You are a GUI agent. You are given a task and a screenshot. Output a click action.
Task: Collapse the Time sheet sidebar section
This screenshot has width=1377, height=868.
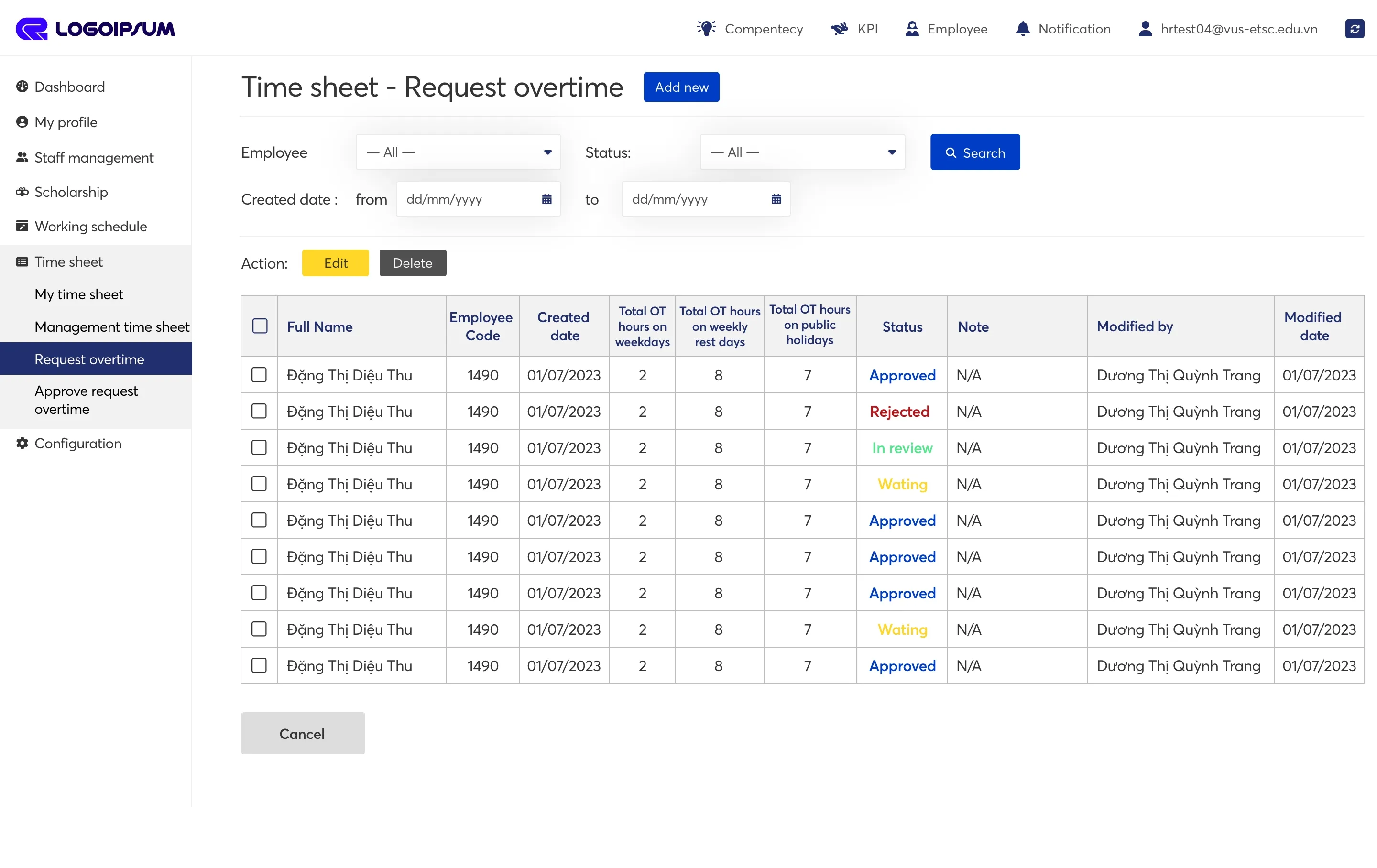69,262
